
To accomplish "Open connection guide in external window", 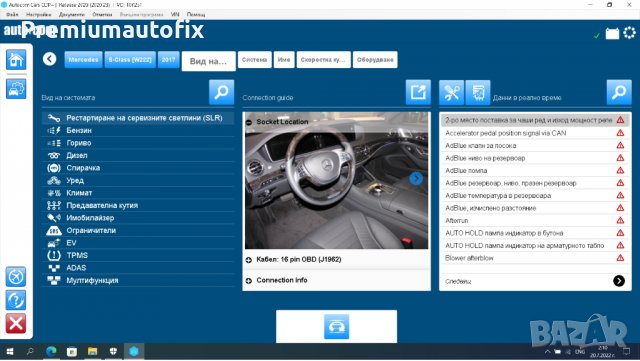I will [x=418, y=92].
